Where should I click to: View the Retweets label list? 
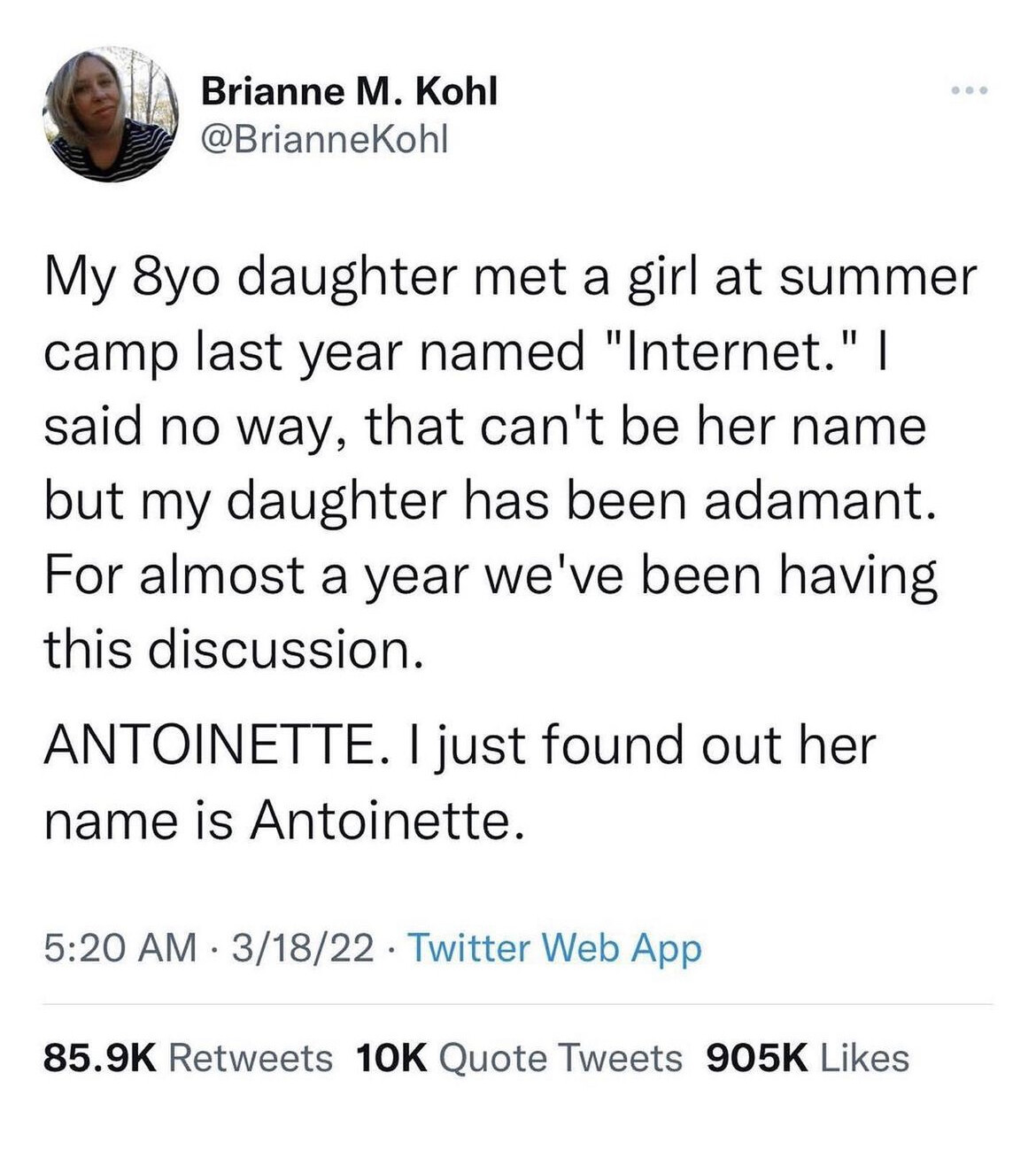251,1058
